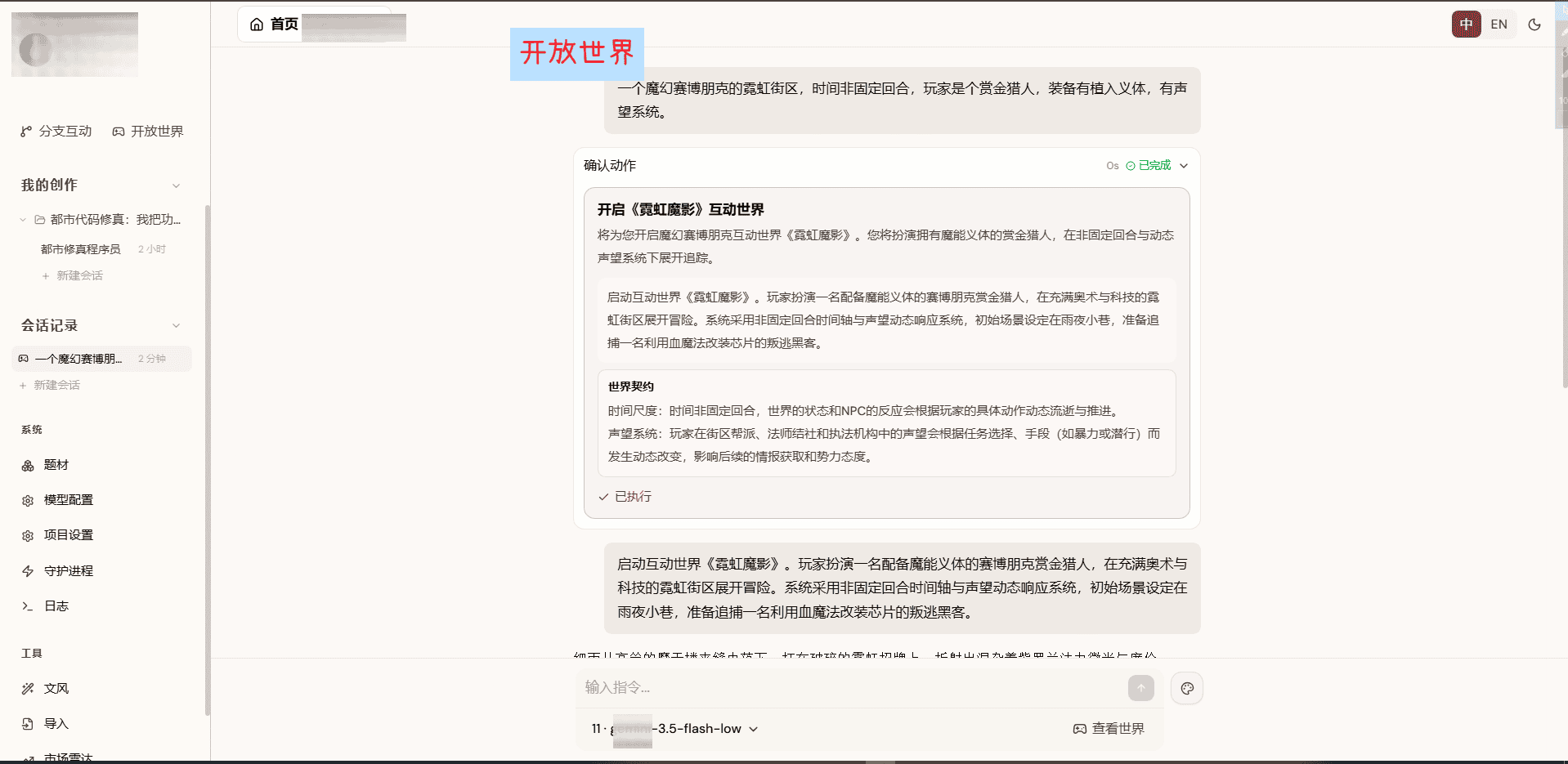
Task: Click the terminal icon for 日志
Action: click(28, 606)
